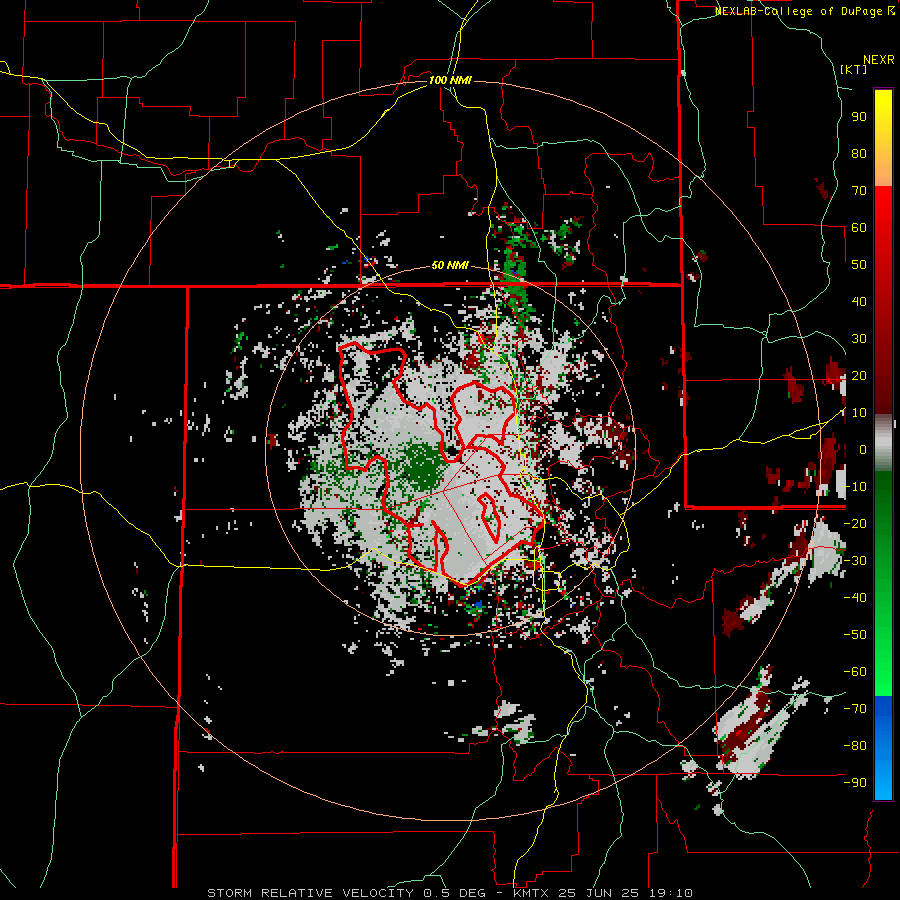Click the -40 value on velocity scale

click(x=855, y=598)
